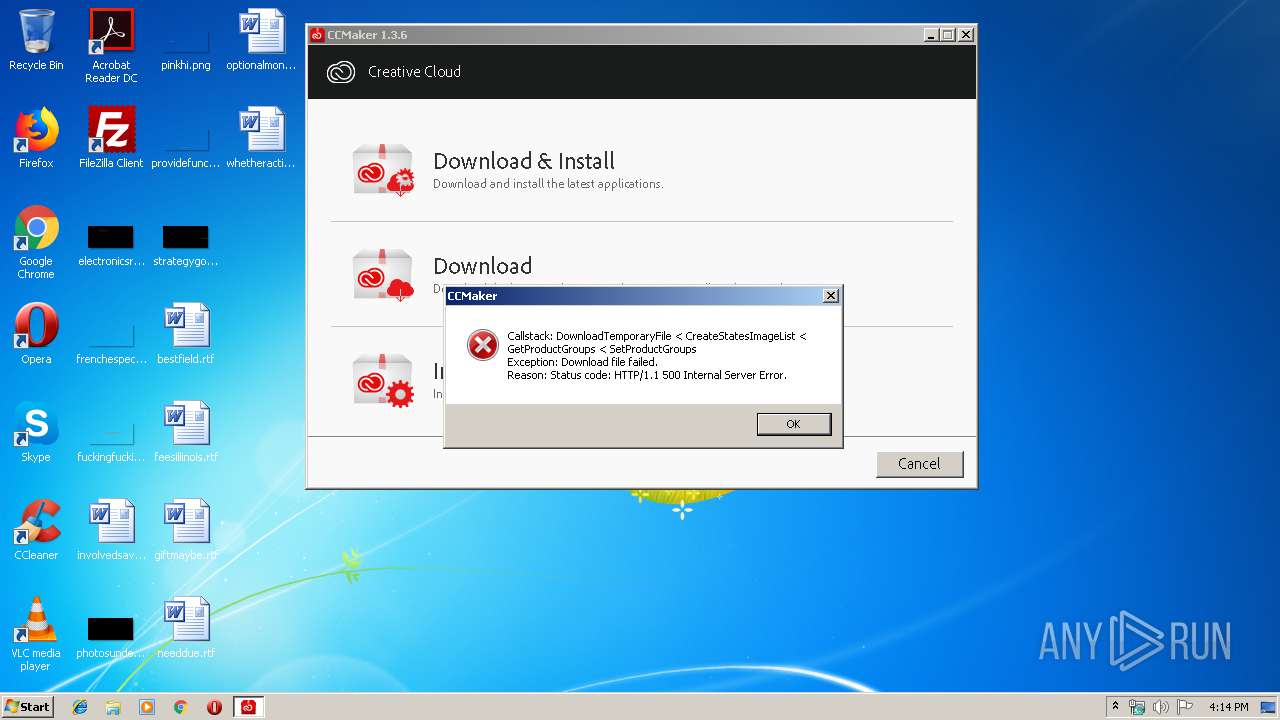The height and width of the screenshot is (720, 1280).
Task: Open Chrome from the taskbar
Action: point(181,707)
